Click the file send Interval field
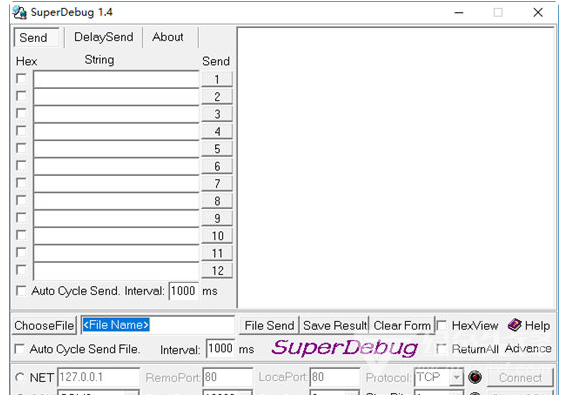 [220, 349]
